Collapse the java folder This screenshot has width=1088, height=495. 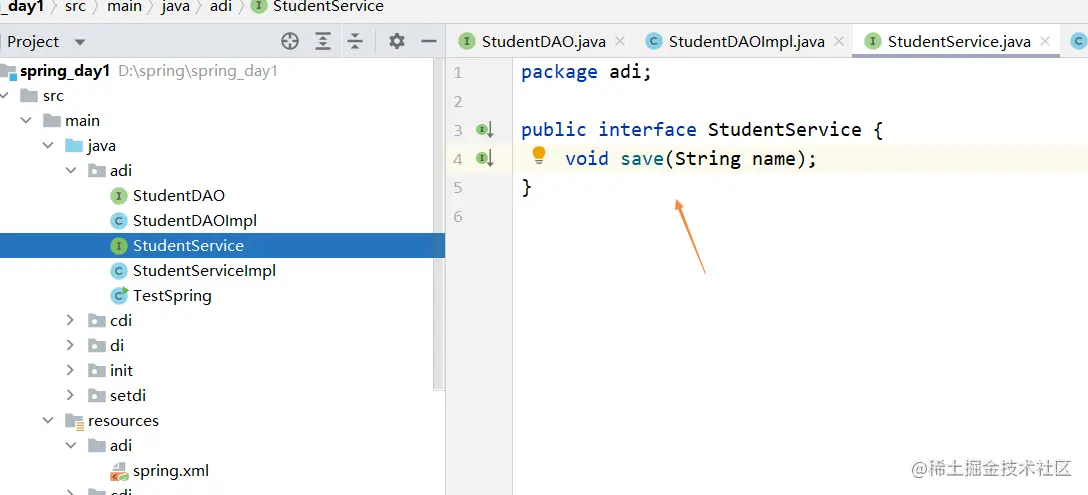tap(49, 146)
